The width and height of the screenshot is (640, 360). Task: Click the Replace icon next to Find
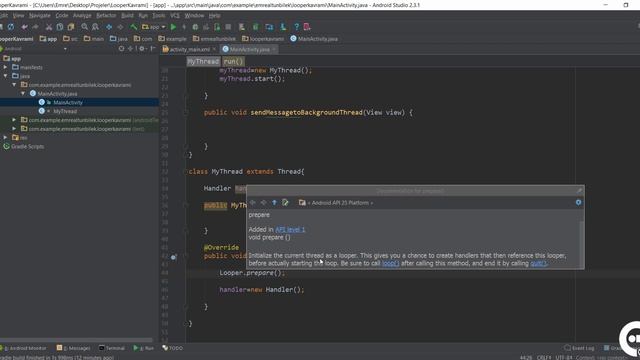[x=96, y=27]
